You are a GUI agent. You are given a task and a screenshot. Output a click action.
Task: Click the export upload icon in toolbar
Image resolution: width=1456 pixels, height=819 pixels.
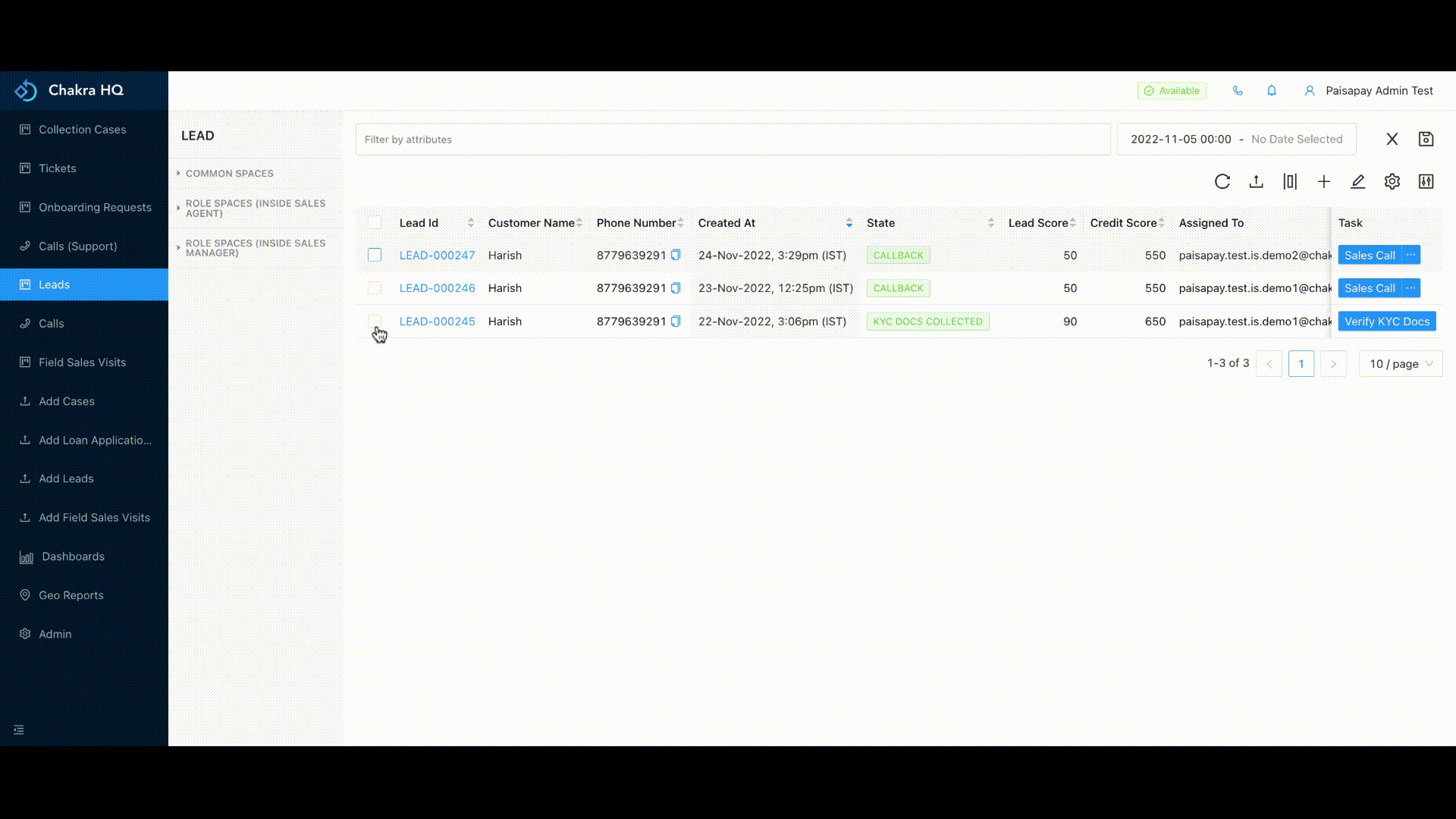click(1256, 182)
